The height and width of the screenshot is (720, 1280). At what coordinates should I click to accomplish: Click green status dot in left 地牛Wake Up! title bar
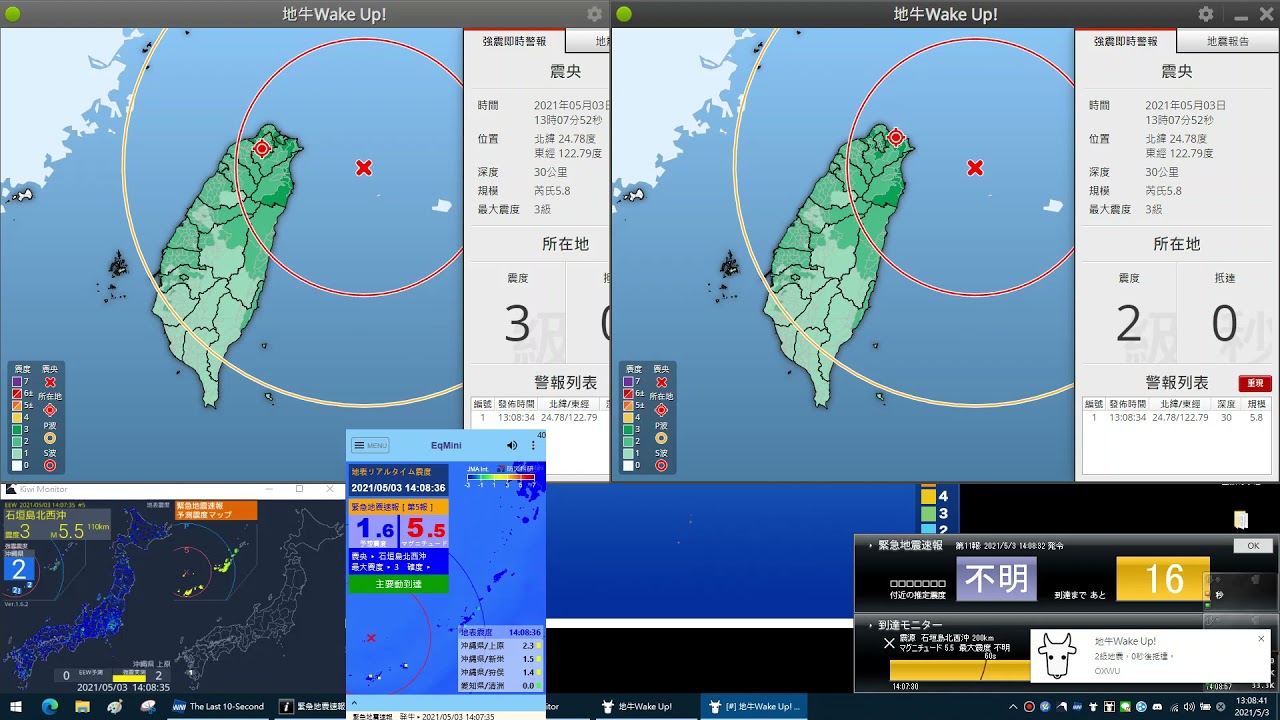[13, 14]
